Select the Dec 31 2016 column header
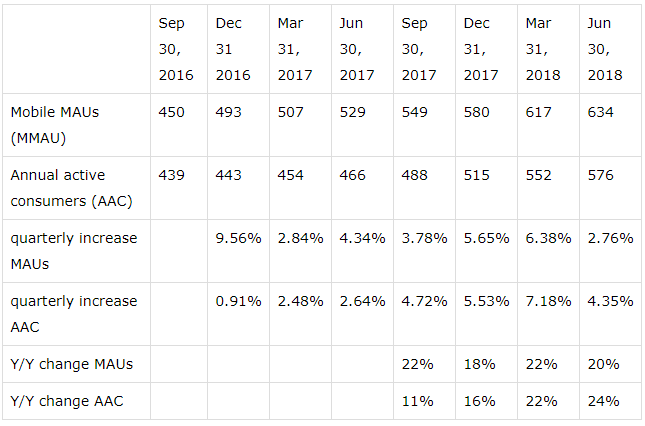645x426 pixels. coord(234,49)
